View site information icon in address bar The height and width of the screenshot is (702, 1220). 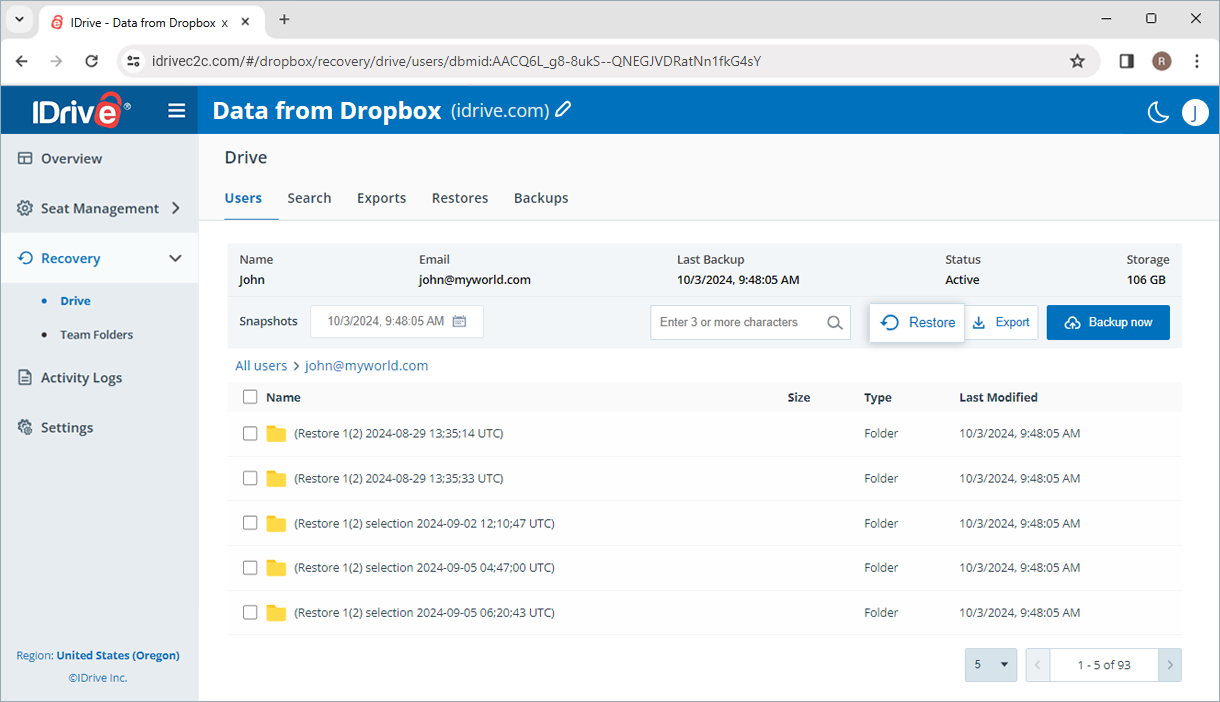pyautogui.click(x=133, y=61)
